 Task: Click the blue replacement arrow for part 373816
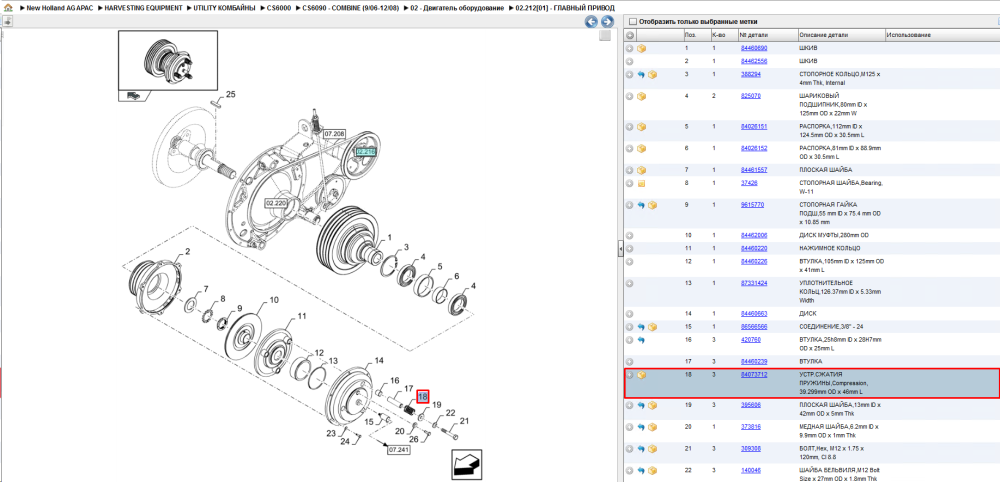tap(642, 427)
